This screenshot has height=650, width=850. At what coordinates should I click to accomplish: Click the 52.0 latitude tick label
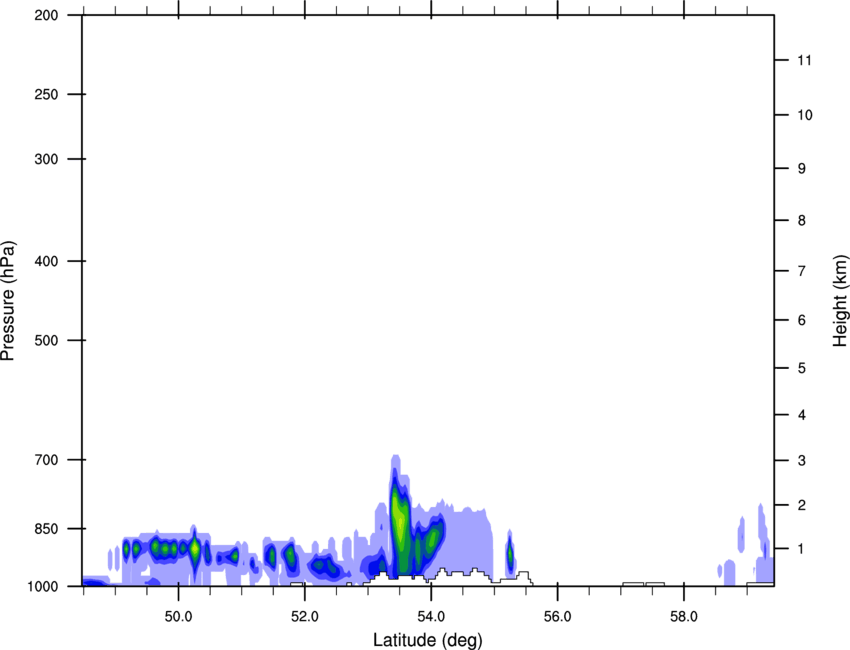tap(305, 617)
